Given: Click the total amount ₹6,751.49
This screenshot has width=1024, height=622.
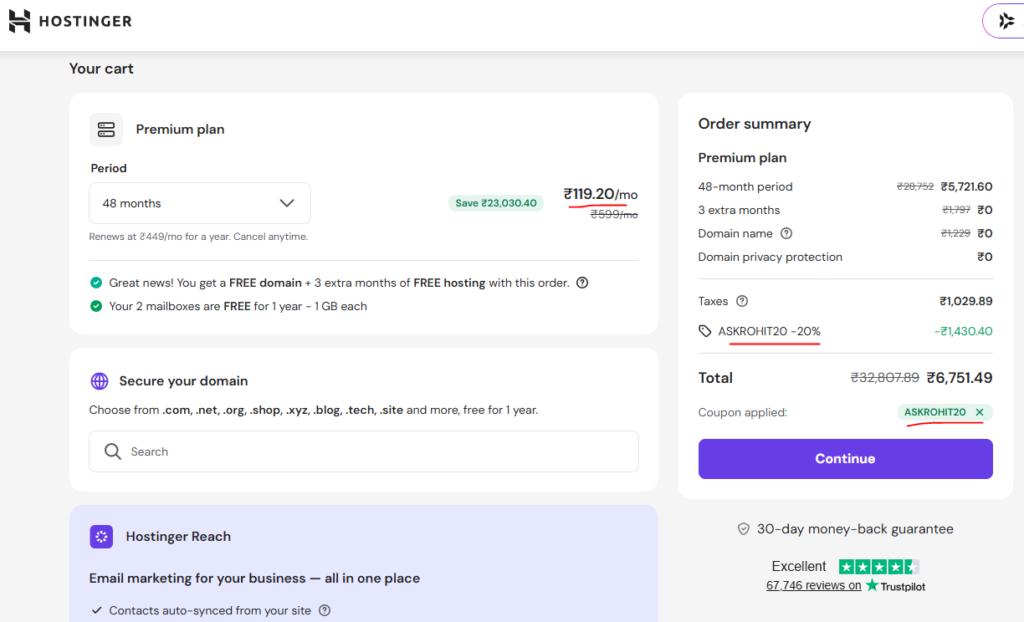Looking at the screenshot, I should tap(959, 378).
